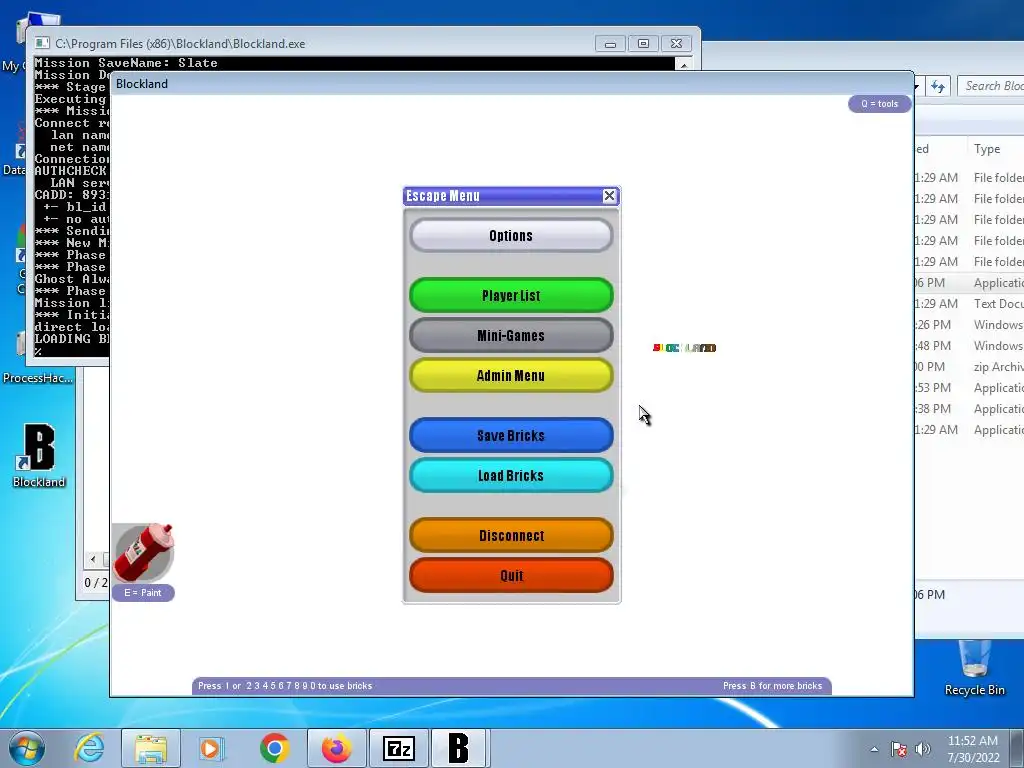
Task: Click the console window system menu icon
Action: (x=42, y=44)
